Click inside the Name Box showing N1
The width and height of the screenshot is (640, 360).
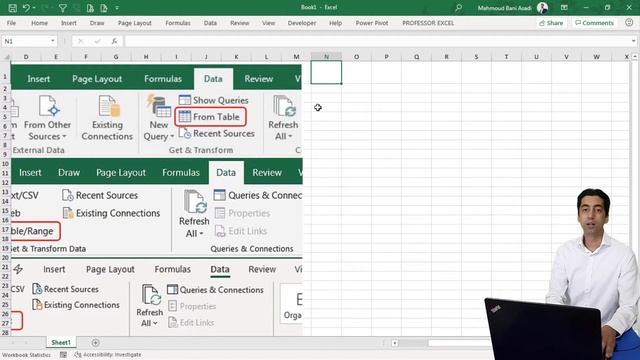25,41
